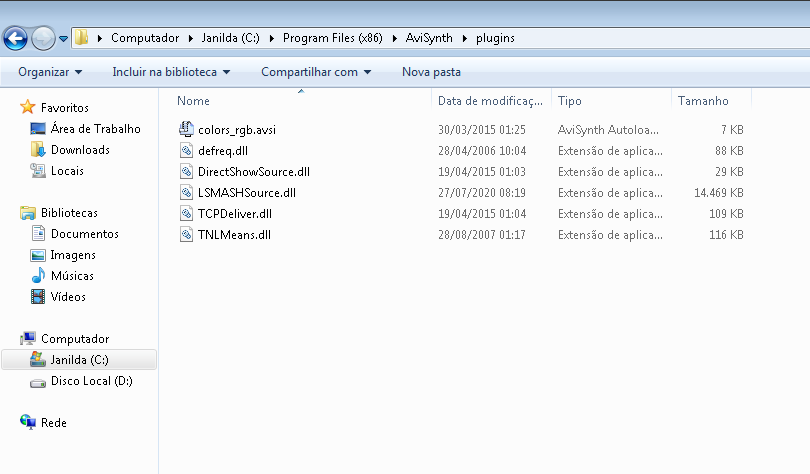
Task: Select file colors_rgb.avsi
Action: point(237,130)
